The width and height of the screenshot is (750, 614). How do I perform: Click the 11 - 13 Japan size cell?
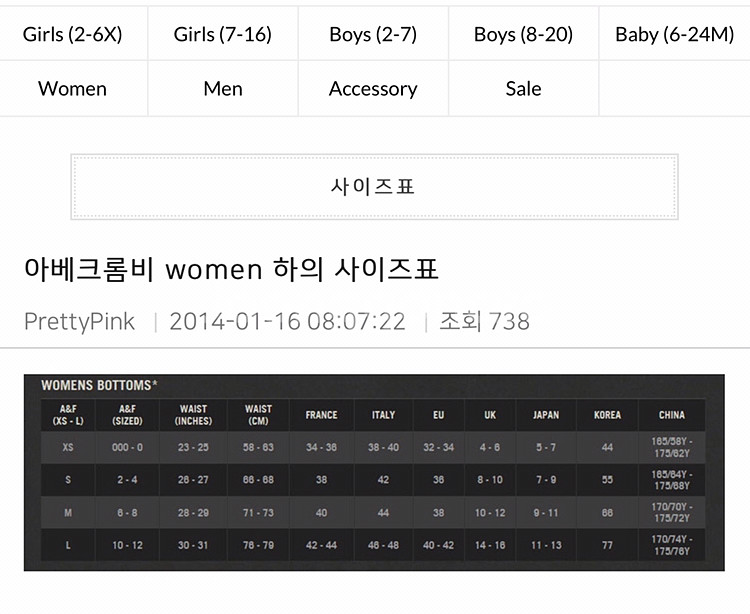pos(546,545)
